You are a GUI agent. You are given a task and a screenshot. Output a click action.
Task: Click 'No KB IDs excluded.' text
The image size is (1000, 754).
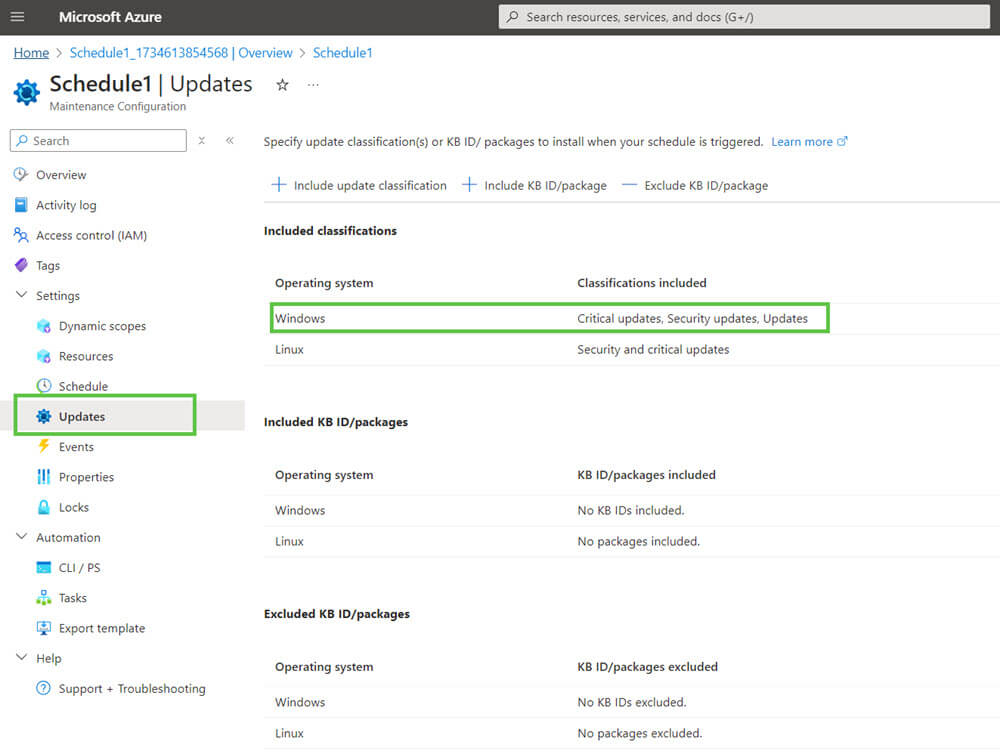click(x=632, y=702)
